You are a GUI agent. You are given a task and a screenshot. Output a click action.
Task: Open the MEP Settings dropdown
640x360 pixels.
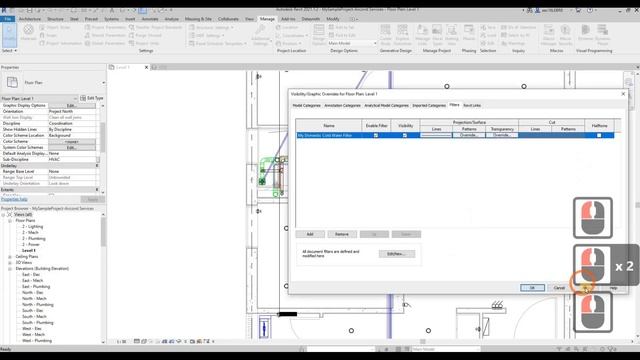tap(207, 36)
